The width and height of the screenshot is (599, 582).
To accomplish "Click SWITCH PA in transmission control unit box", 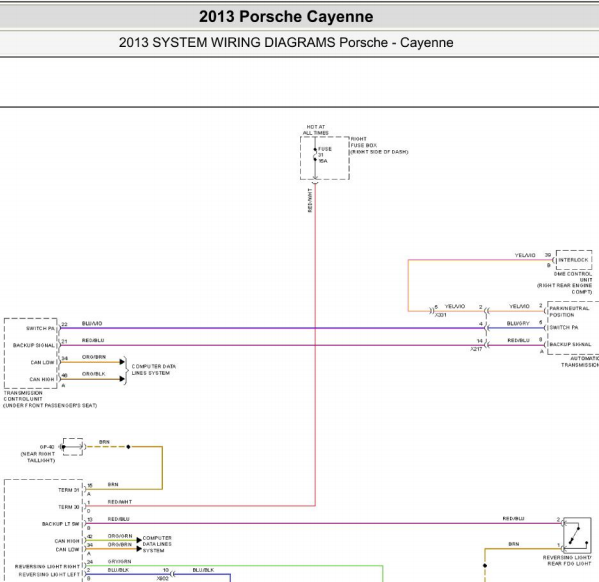I will tap(40, 328).
